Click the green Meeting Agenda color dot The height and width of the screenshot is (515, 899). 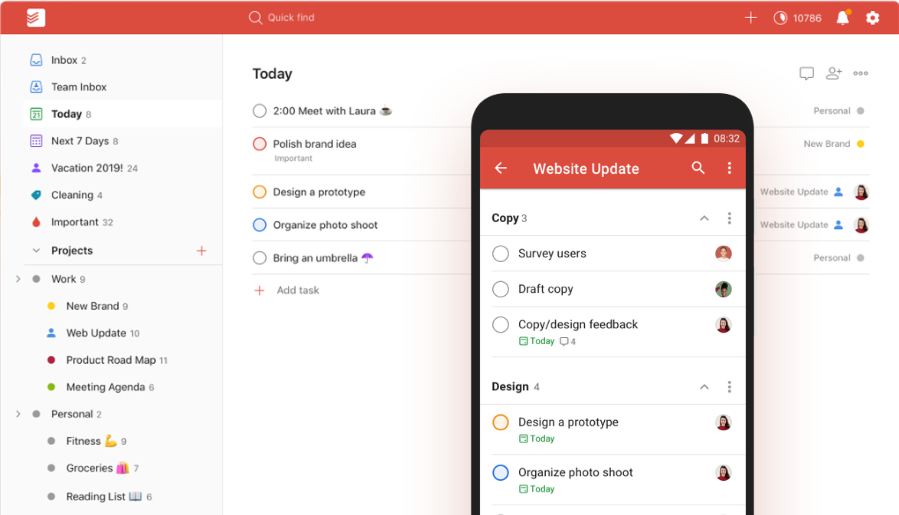coord(51,387)
